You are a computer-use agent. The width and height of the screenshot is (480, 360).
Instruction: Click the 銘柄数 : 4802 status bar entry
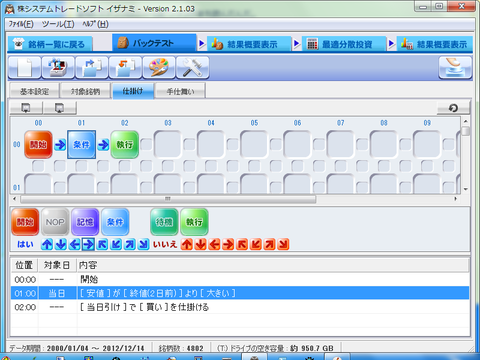tap(181, 348)
